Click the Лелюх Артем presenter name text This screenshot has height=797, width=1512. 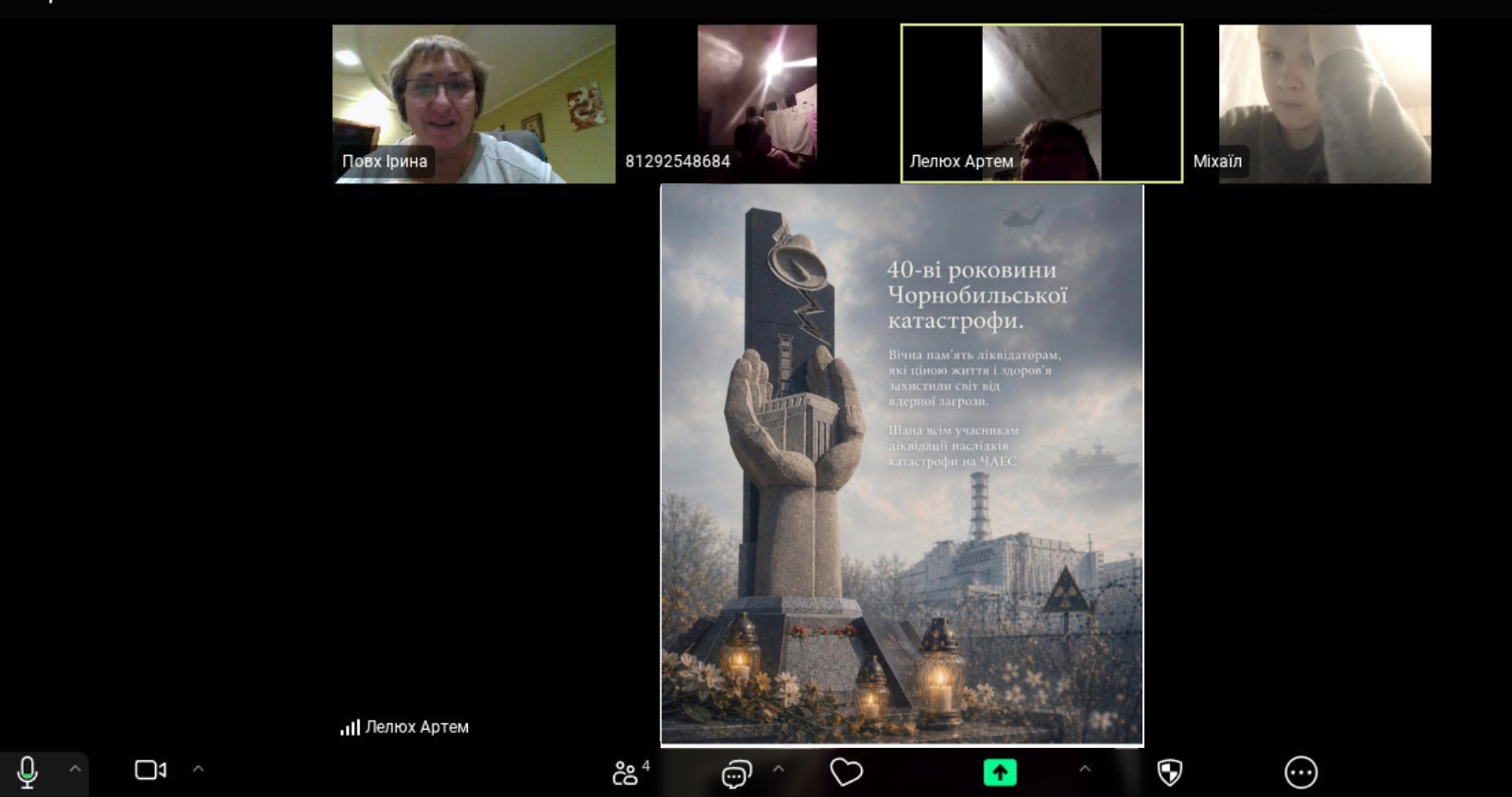417,727
